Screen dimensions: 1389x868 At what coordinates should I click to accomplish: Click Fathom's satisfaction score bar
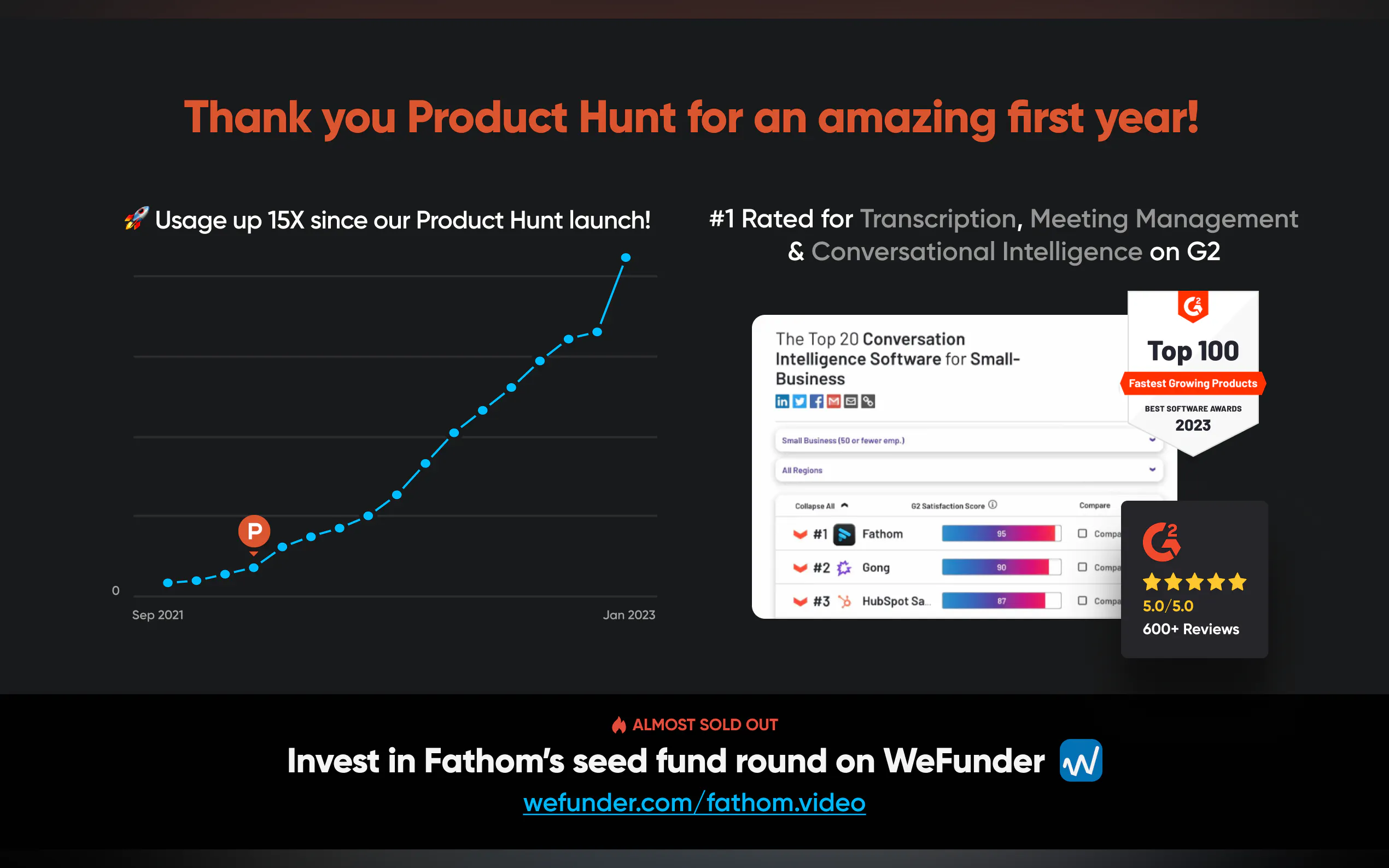coord(1001,534)
